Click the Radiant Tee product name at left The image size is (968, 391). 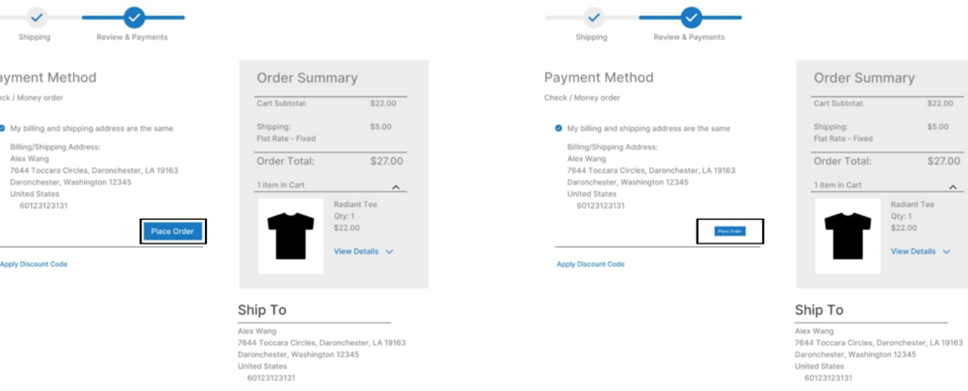(355, 204)
